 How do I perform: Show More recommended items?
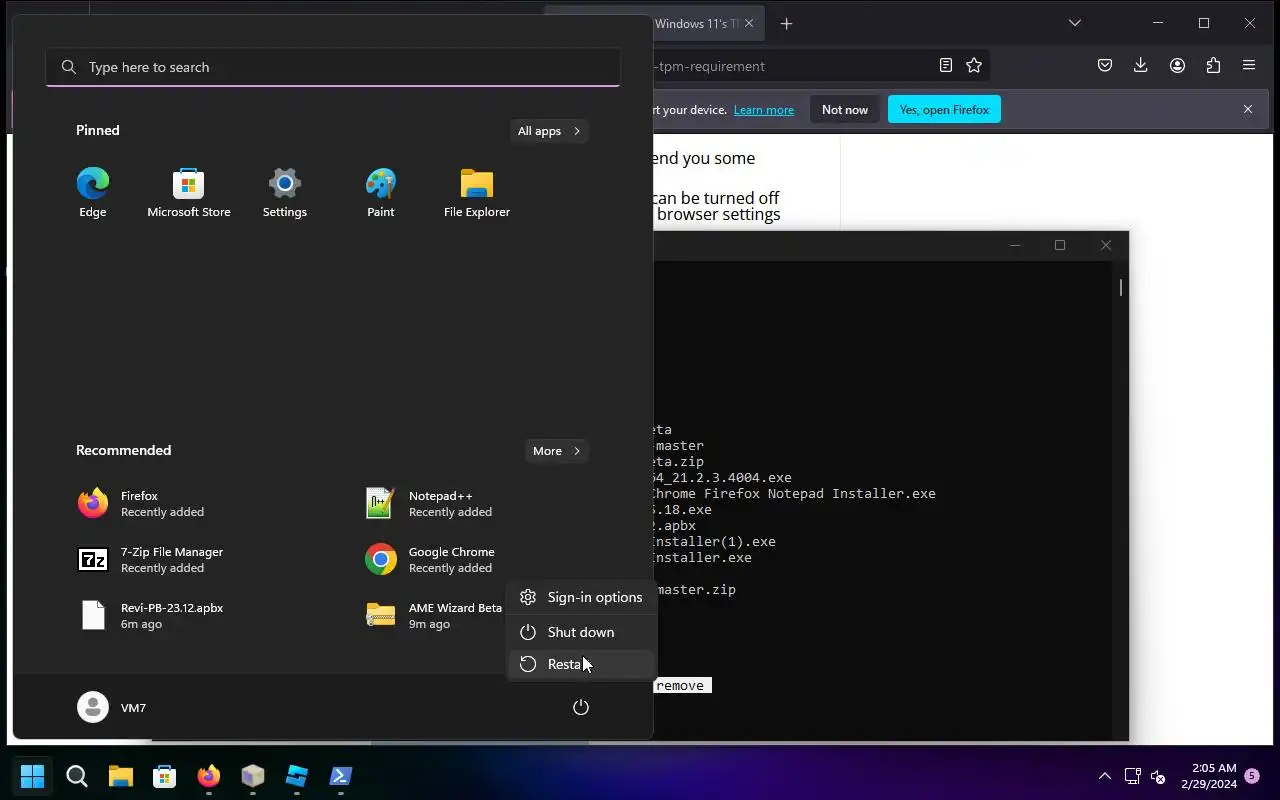[557, 451]
